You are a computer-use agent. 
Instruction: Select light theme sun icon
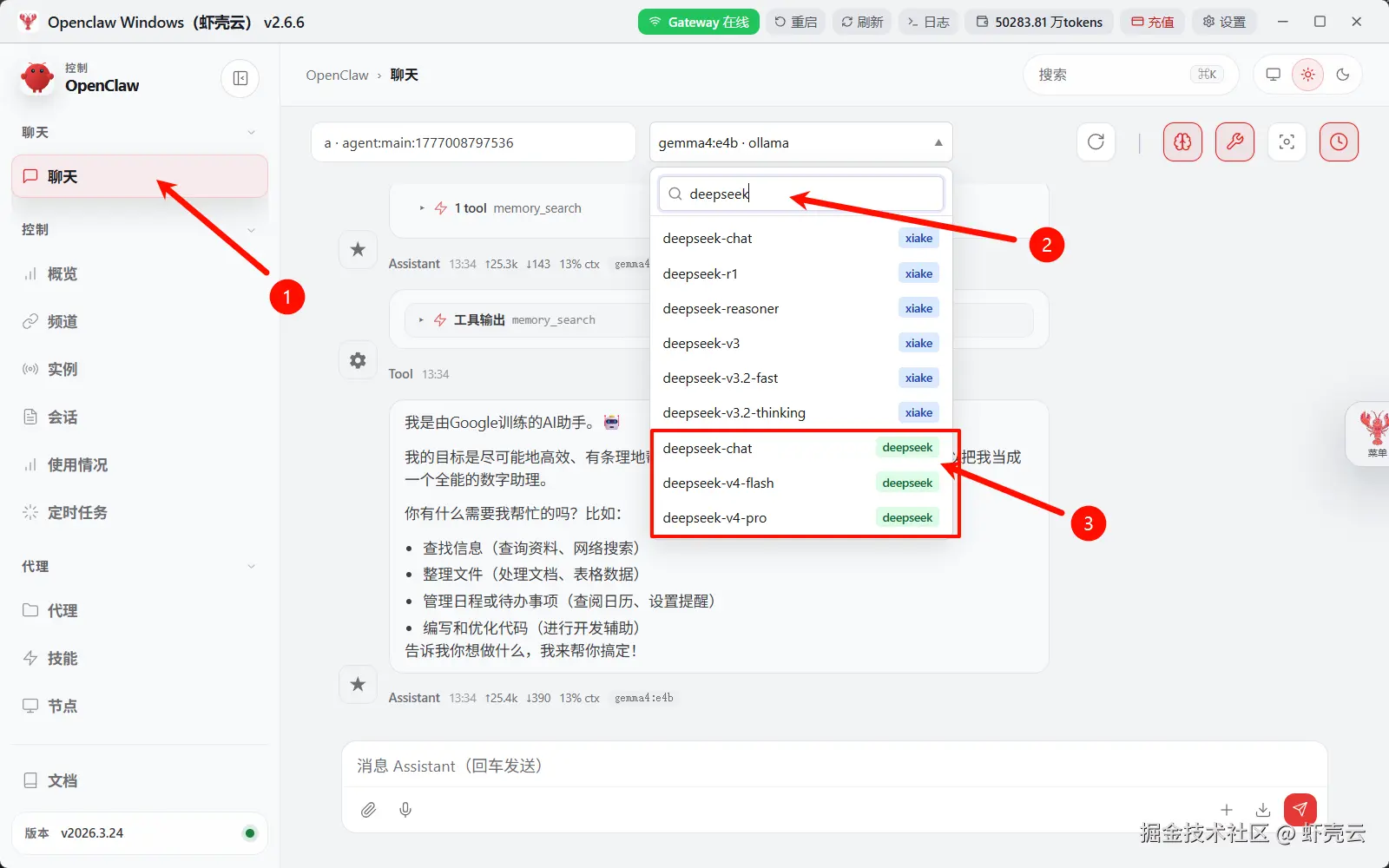coord(1308,75)
